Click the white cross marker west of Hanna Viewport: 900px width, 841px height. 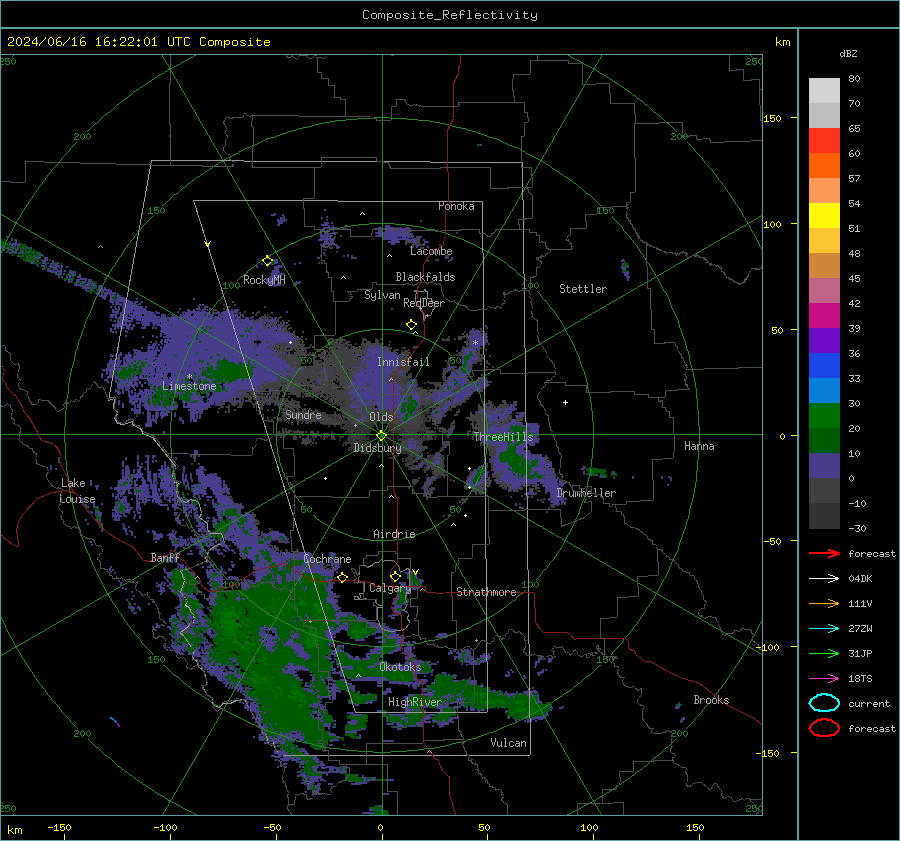pos(565,402)
